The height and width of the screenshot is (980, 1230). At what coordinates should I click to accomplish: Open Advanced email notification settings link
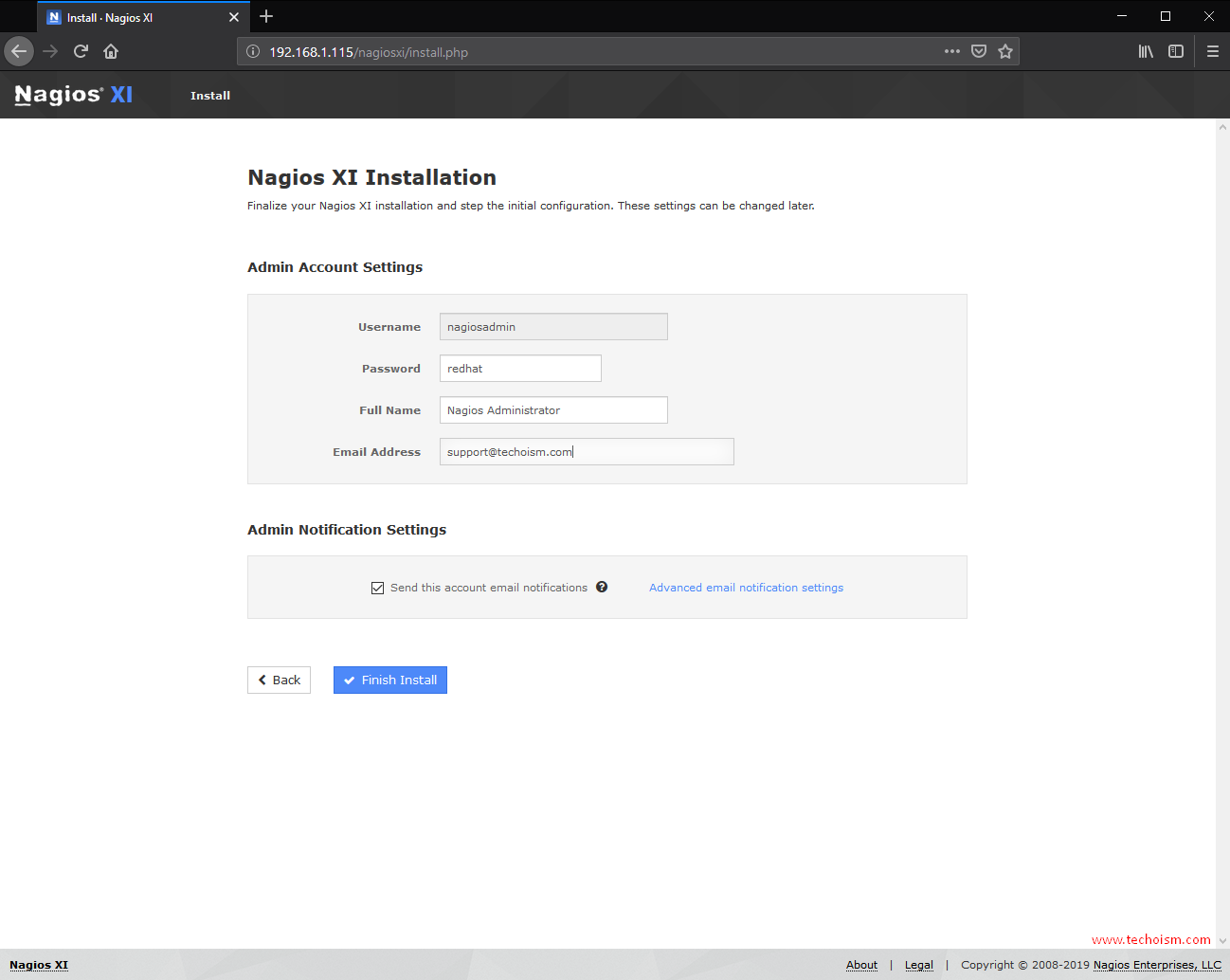click(746, 588)
